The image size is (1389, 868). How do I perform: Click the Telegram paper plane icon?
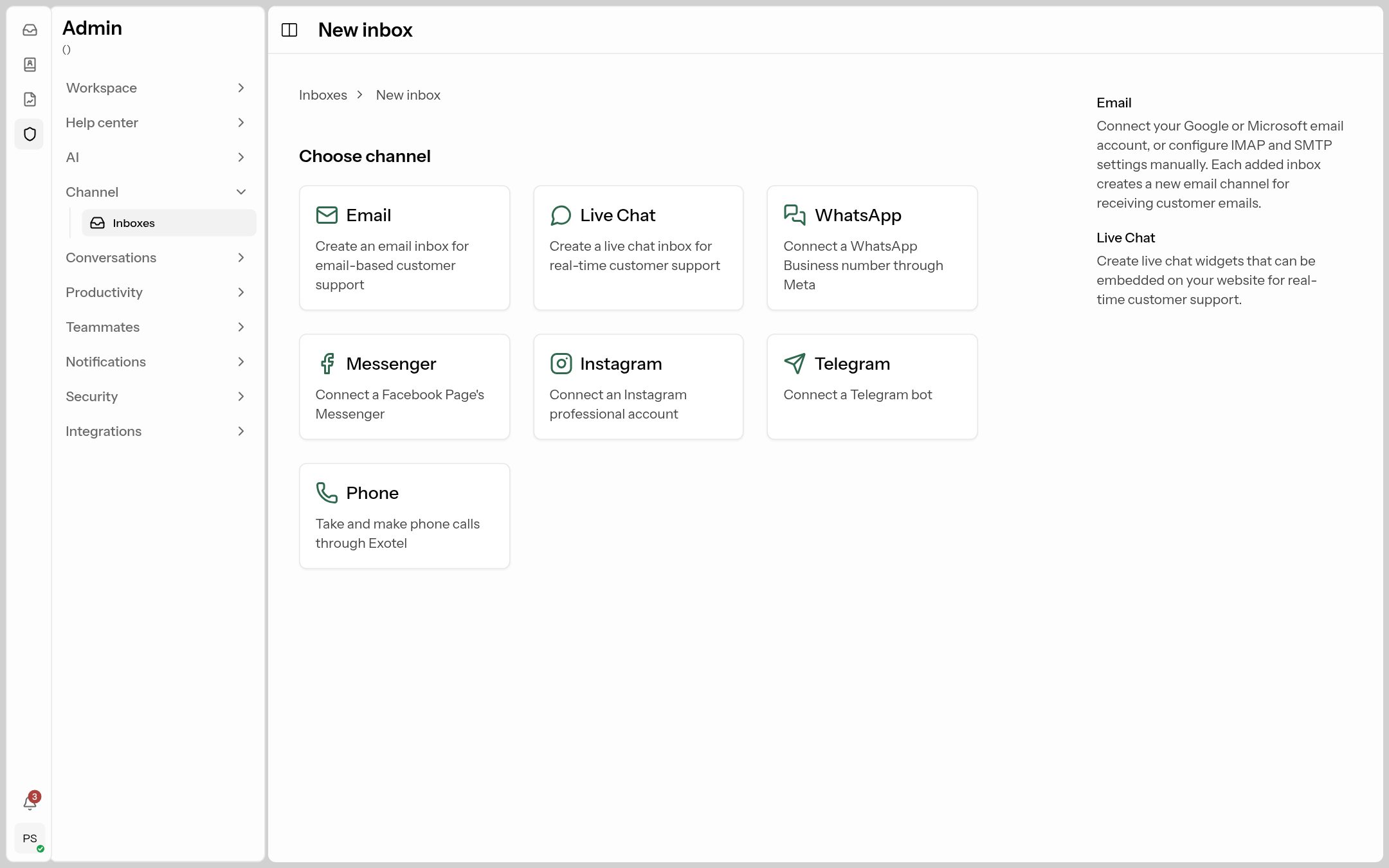pyautogui.click(x=795, y=364)
